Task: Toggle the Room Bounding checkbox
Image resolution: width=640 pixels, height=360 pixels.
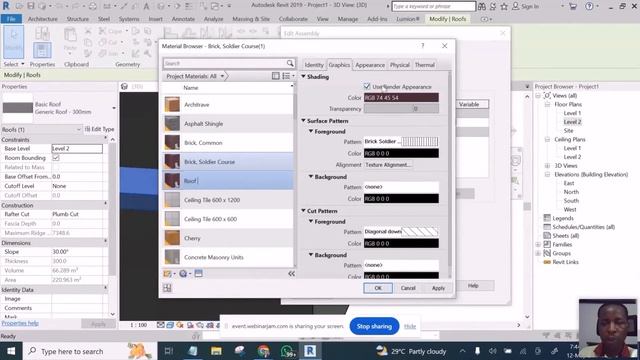Action: click(56, 158)
